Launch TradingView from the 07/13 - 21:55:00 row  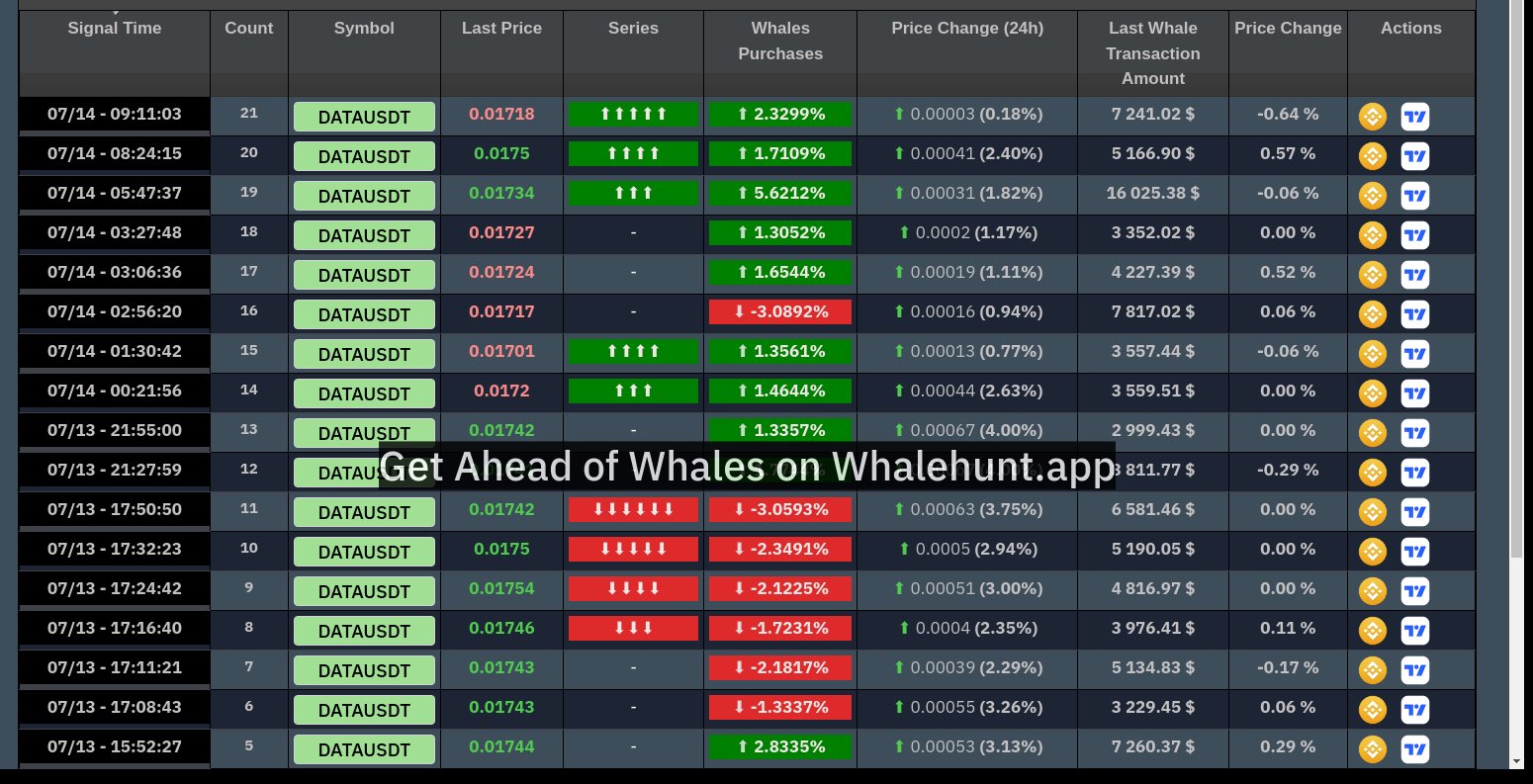[x=1415, y=433]
